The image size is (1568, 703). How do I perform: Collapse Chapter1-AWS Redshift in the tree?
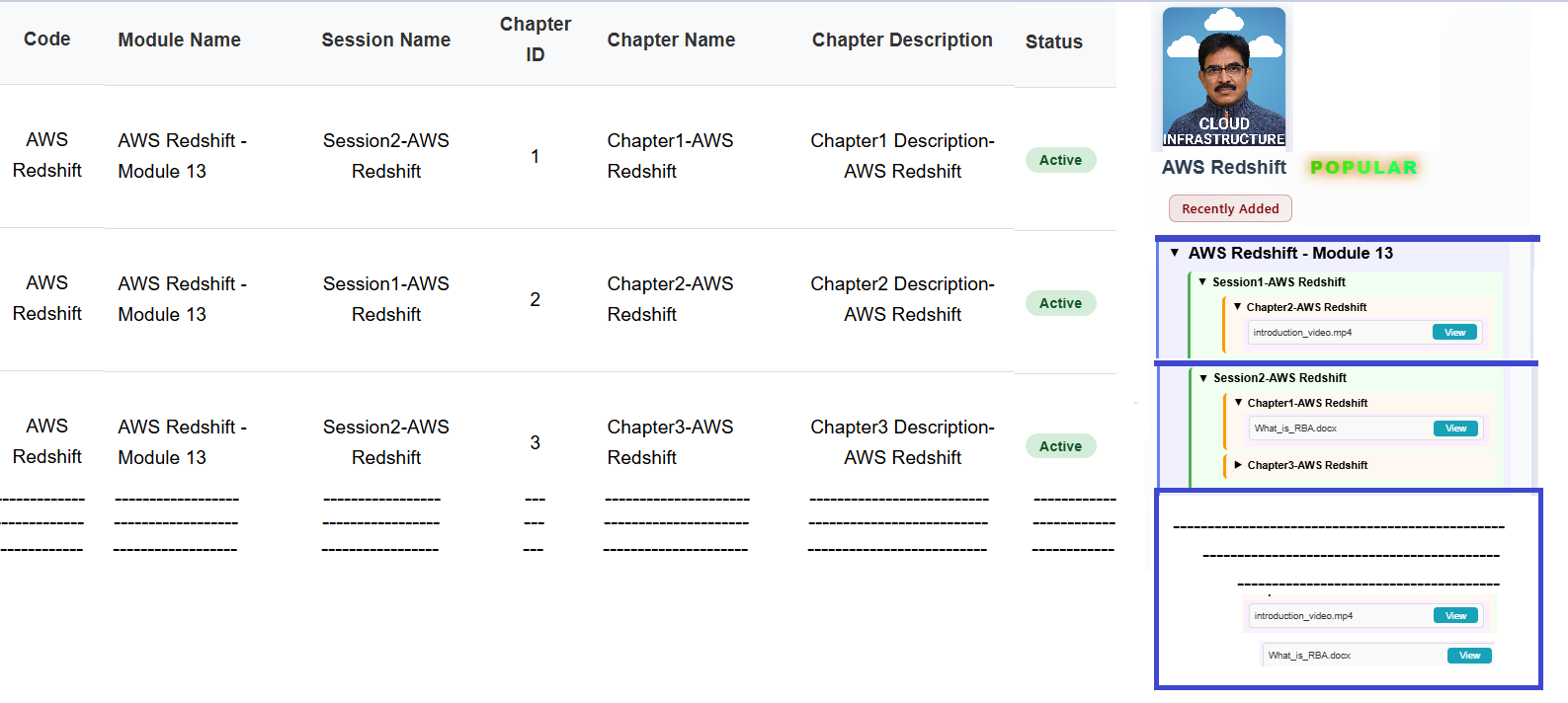click(1238, 403)
